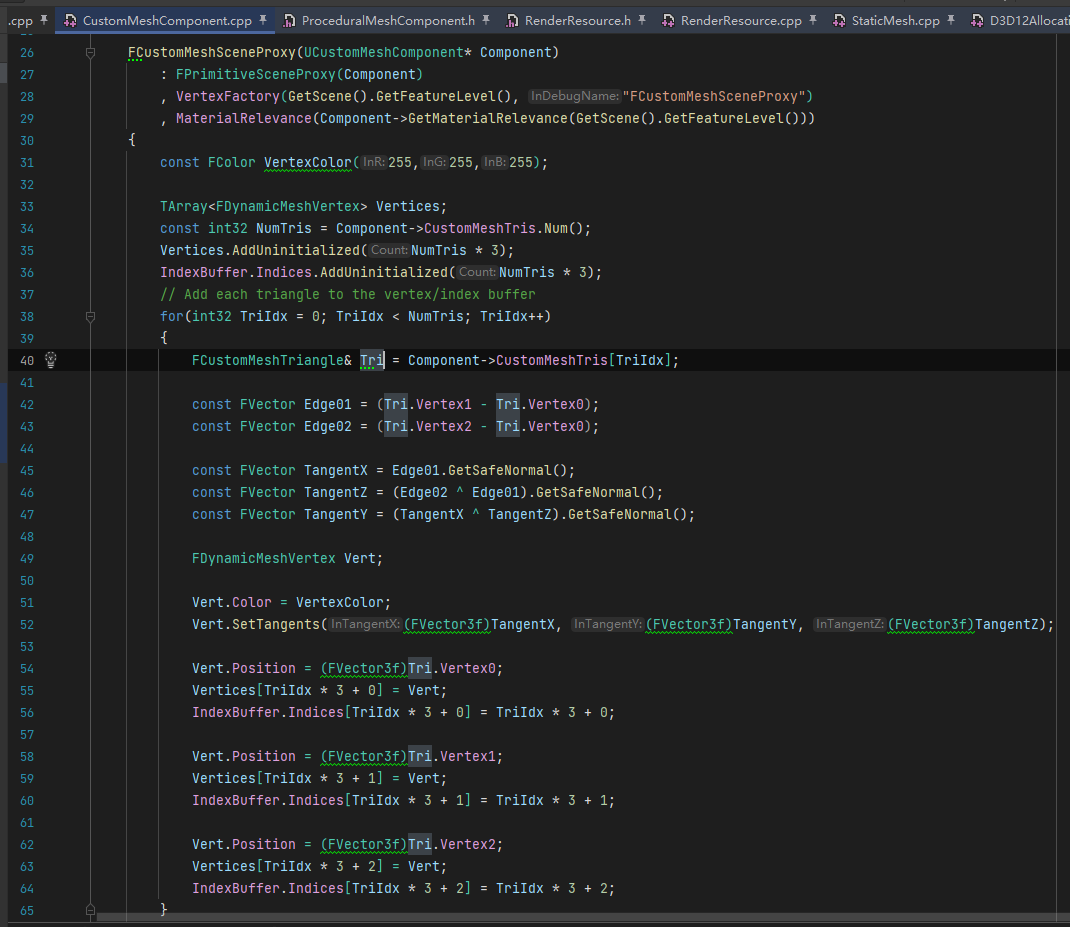Click FPrimitiveSceneProxy on line 27
This screenshot has height=927, width=1070.
tap(255, 74)
